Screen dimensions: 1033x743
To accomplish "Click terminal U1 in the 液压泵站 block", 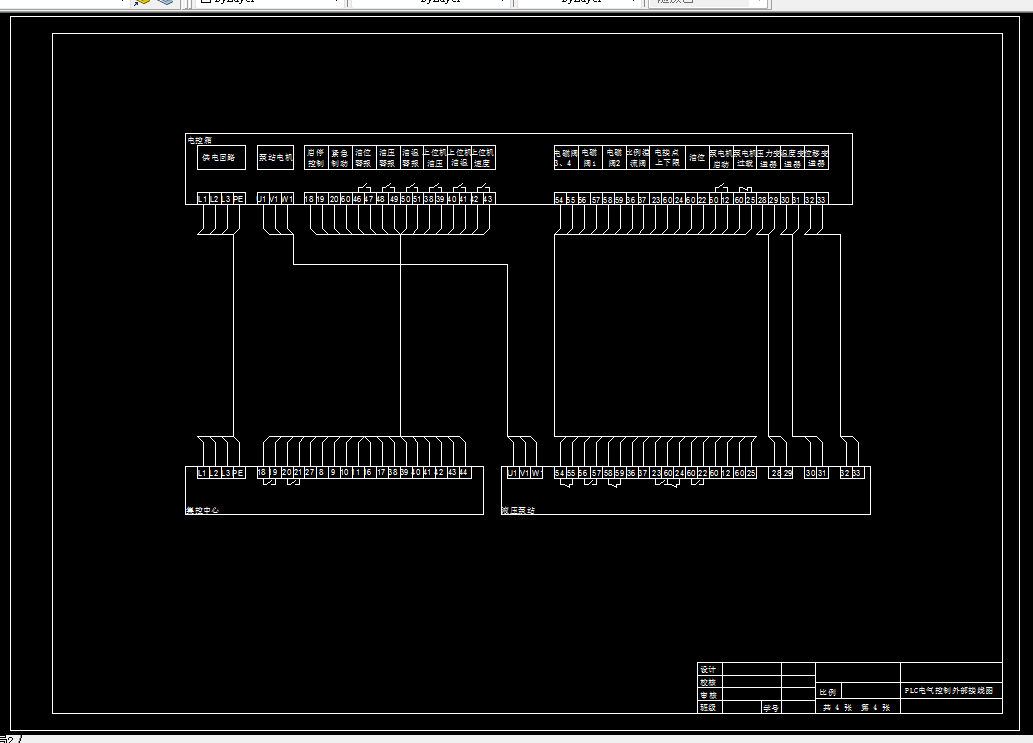I will [x=513, y=472].
